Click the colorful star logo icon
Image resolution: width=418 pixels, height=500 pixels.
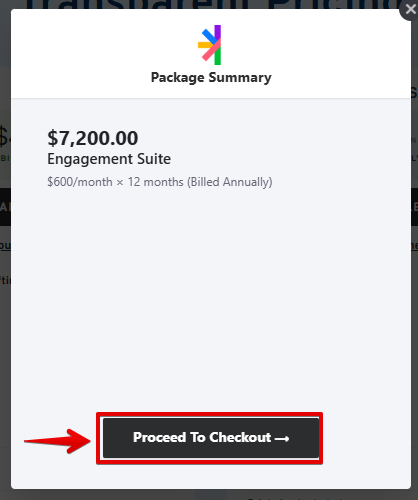click(x=210, y=45)
